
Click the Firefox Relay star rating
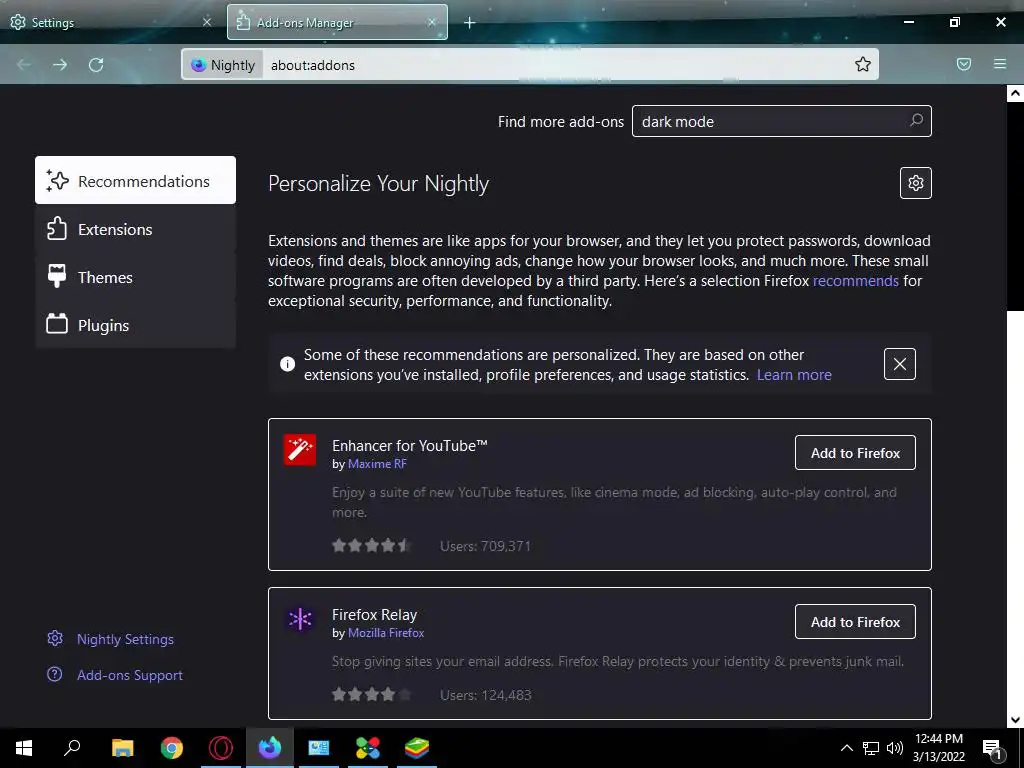[371, 694]
